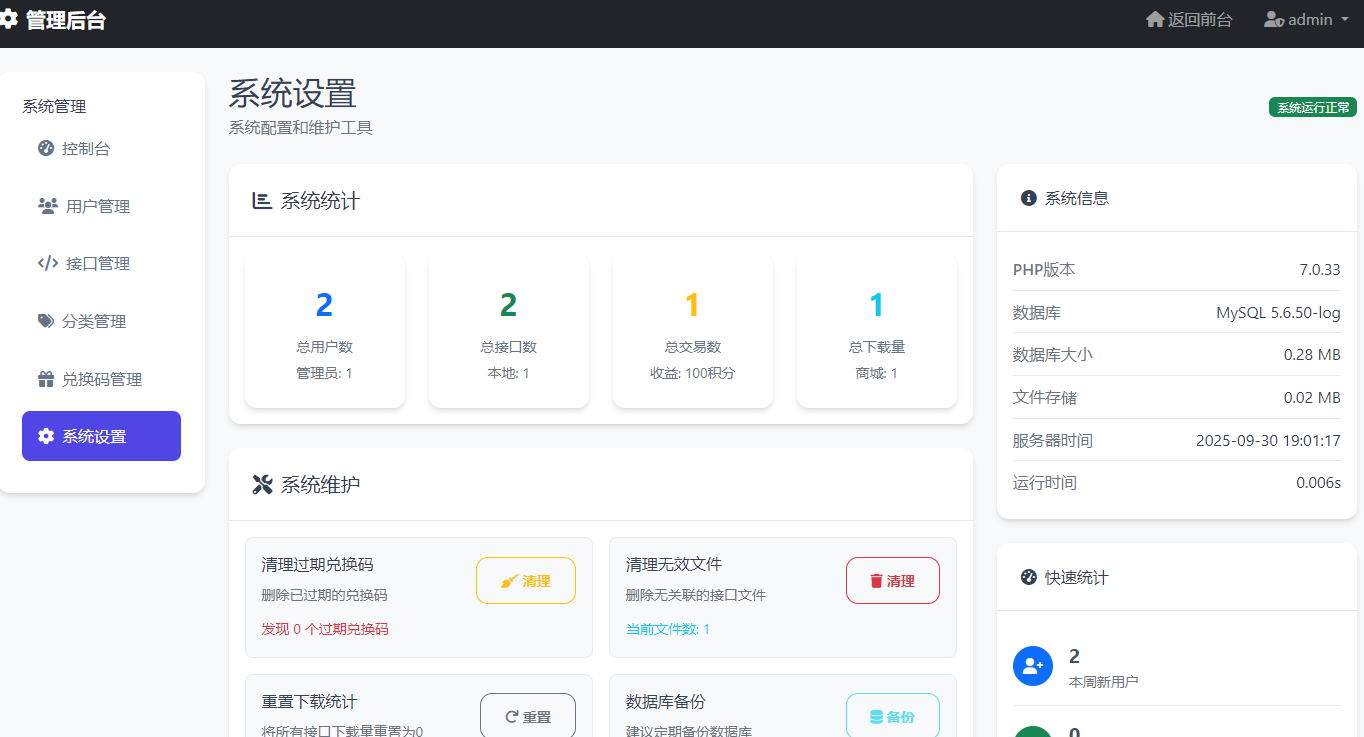
Task: Select the 用户管理 user management icon
Action: [x=48, y=205]
